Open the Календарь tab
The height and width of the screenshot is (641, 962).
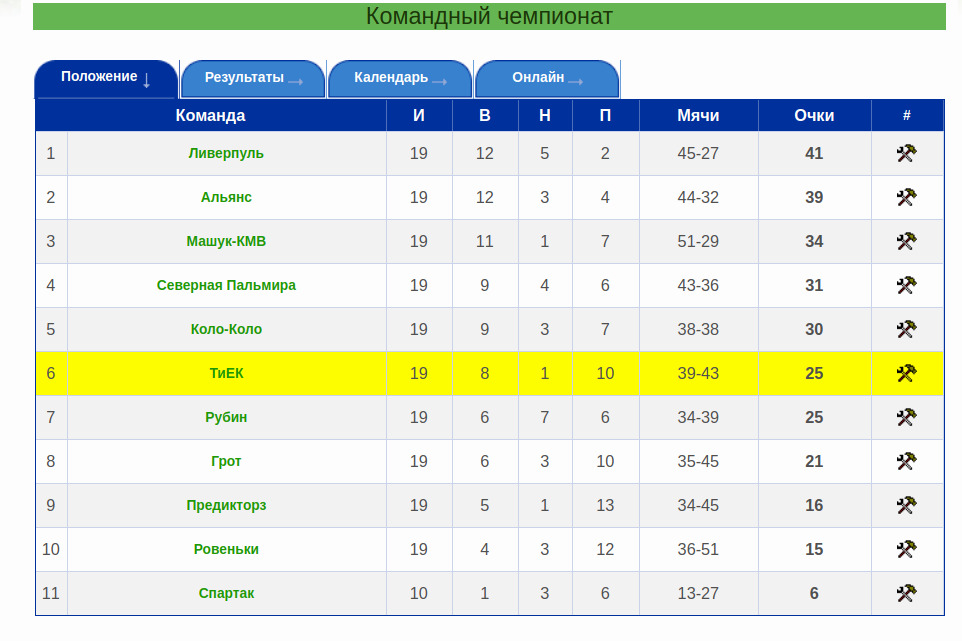pyautogui.click(x=400, y=78)
